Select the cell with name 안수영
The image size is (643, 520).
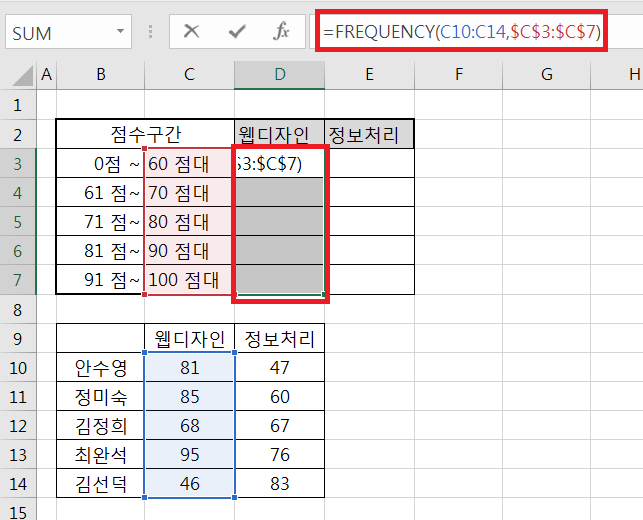pos(100,368)
